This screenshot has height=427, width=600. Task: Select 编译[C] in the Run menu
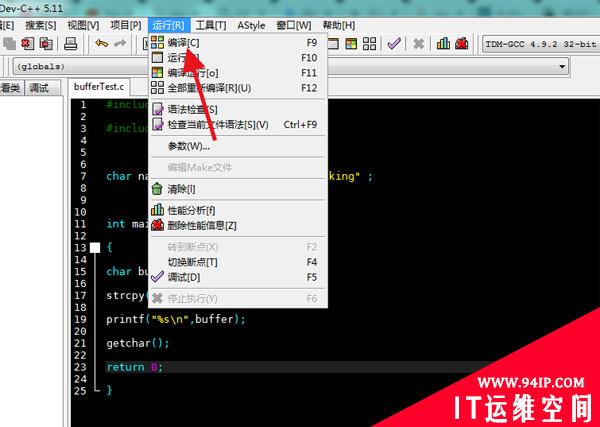(238, 42)
